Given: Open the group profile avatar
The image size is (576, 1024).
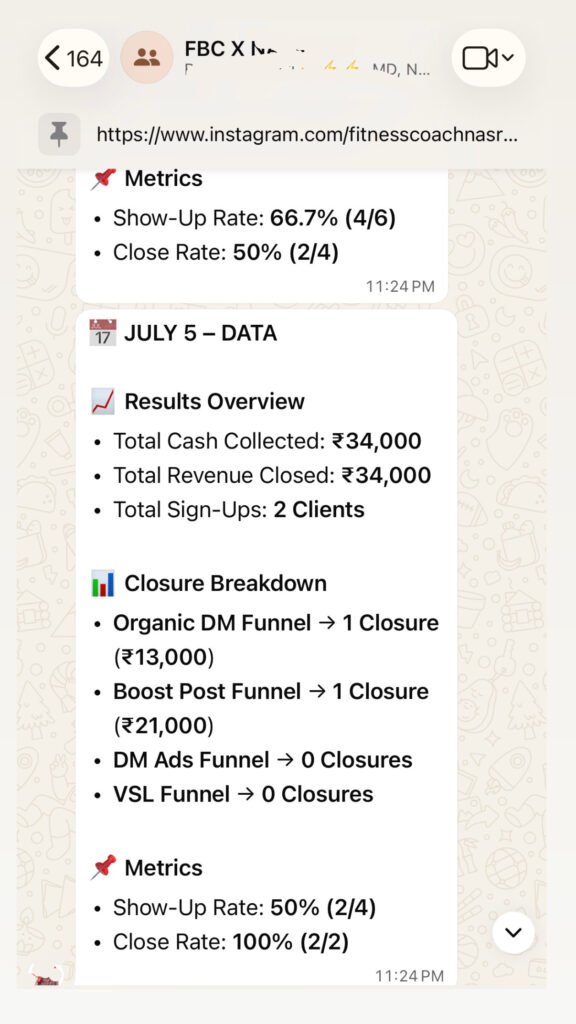Looking at the screenshot, I should click(x=148, y=57).
